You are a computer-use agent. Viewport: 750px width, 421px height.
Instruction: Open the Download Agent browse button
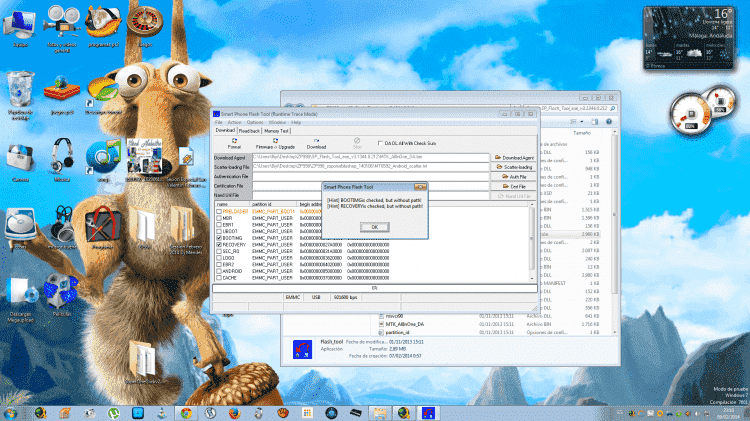click(514, 157)
